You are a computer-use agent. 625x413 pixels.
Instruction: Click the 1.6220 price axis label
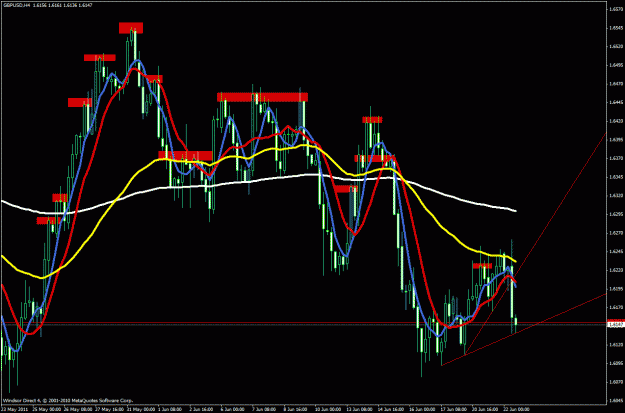pyautogui.click(x=615, y=270)
